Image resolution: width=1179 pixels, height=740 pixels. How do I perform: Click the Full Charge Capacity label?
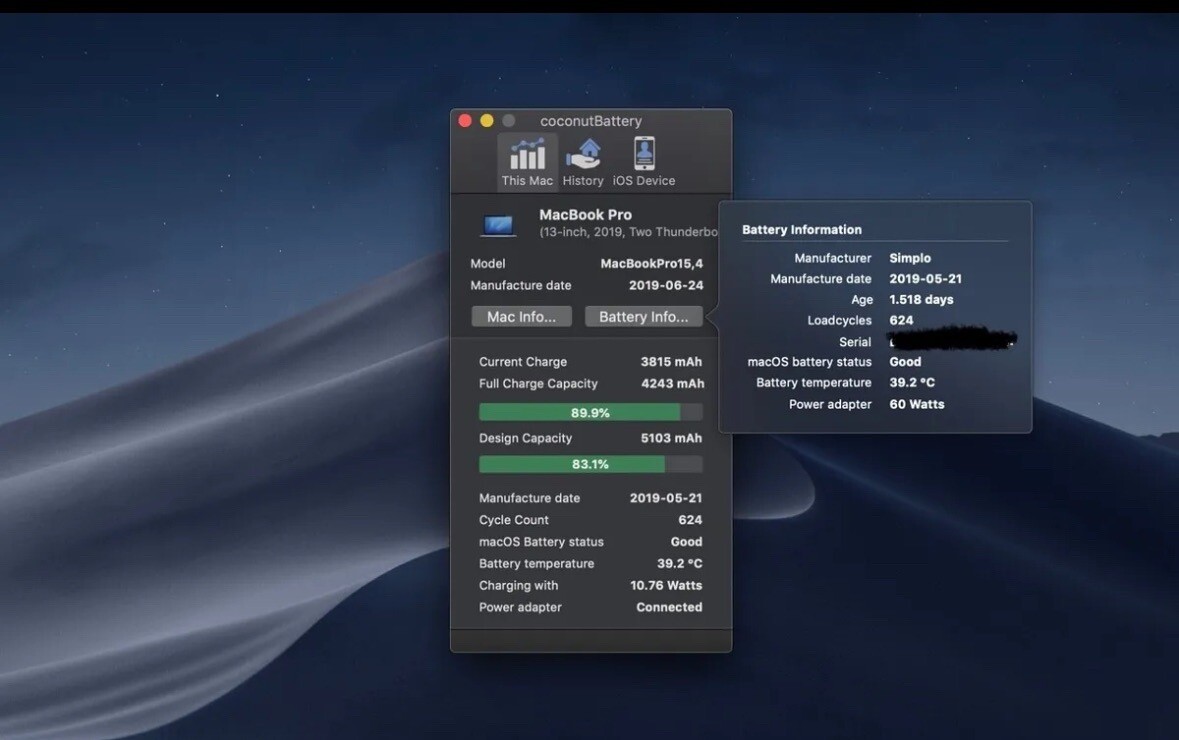[538, 384]
